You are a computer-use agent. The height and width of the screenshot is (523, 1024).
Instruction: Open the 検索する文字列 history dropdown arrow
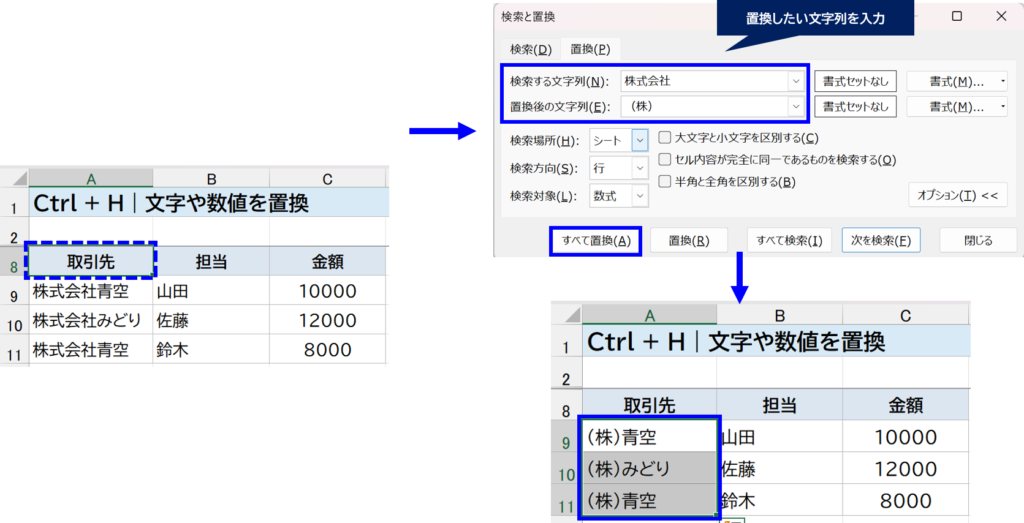click(796, 82)
